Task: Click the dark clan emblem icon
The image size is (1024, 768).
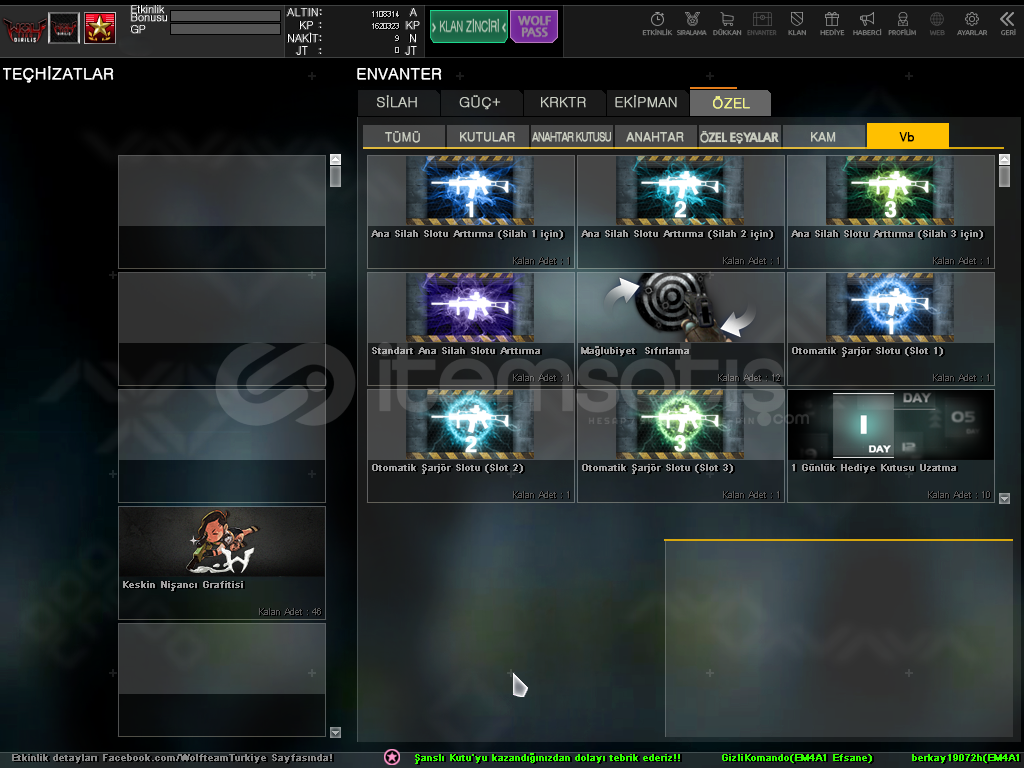Action: pos(64,28)
